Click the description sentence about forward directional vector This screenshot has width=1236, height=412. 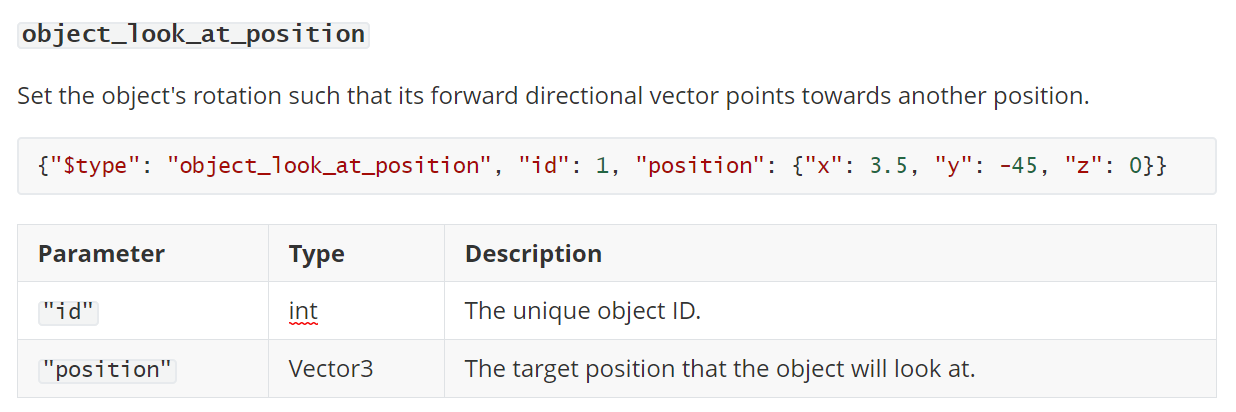(x=553, y=97)
